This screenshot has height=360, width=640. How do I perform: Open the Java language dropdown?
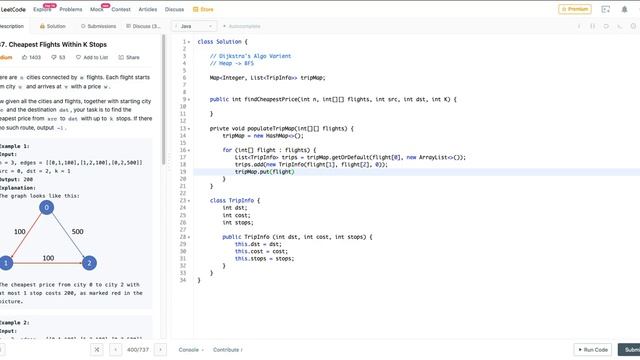coord(193,26)
